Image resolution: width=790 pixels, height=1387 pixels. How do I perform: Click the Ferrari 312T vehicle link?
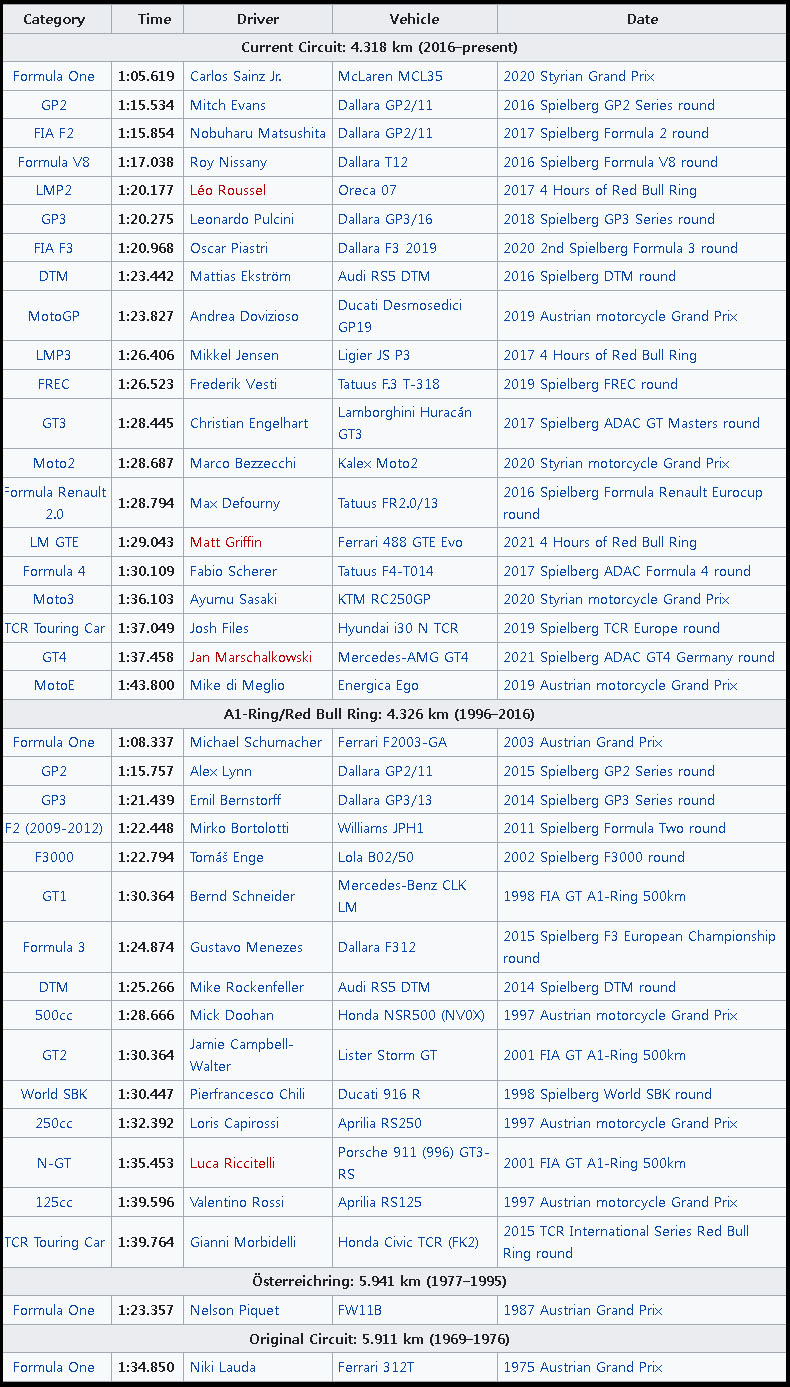click(377, 1367)
